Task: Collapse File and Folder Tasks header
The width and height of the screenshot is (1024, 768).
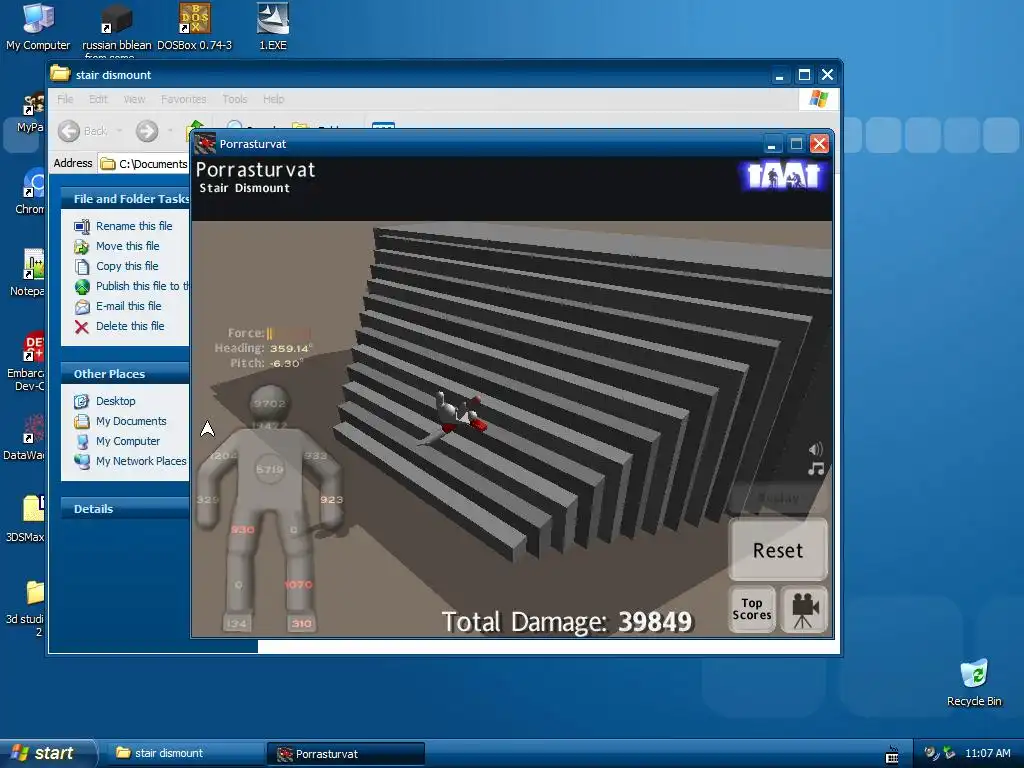Action: (x=125, y=199)
